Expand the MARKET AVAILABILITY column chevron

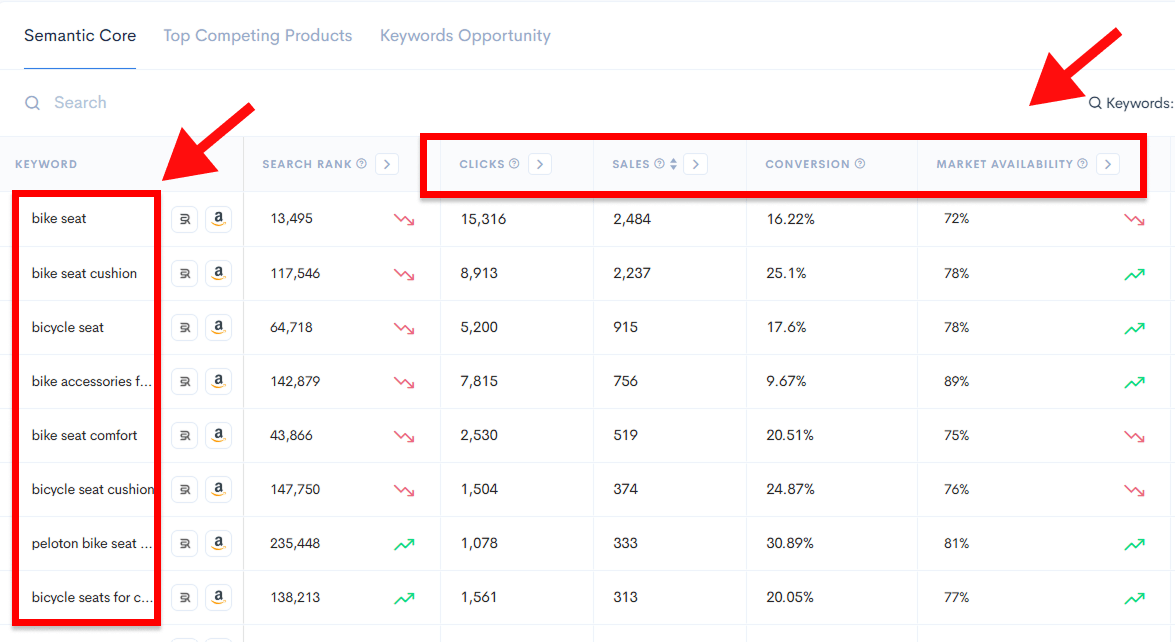pos(1108,163)
